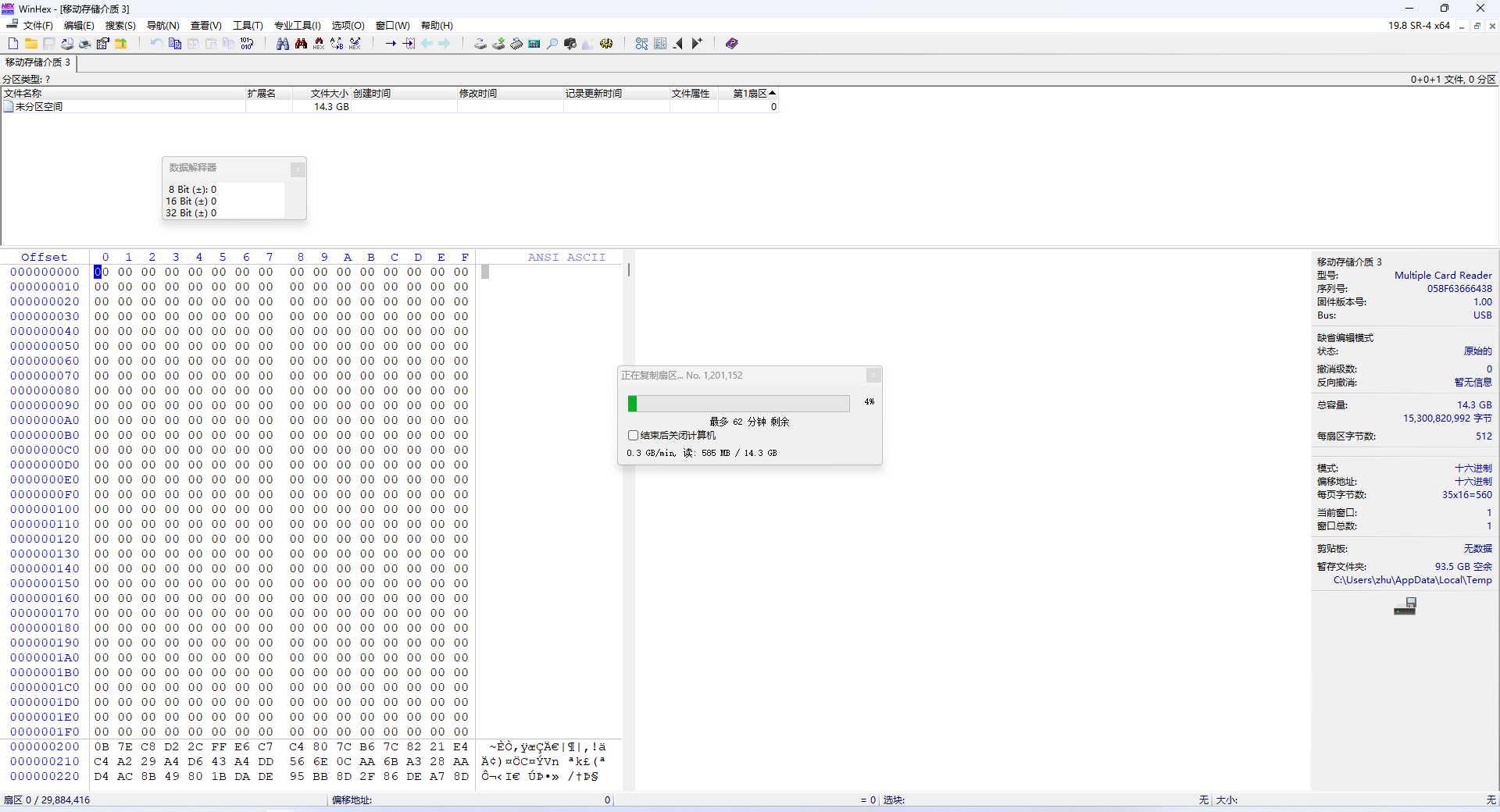The height and width of the screenshot is (812, 1500).
Task: Click the Open file folder icon
Action: coord(31,44)
